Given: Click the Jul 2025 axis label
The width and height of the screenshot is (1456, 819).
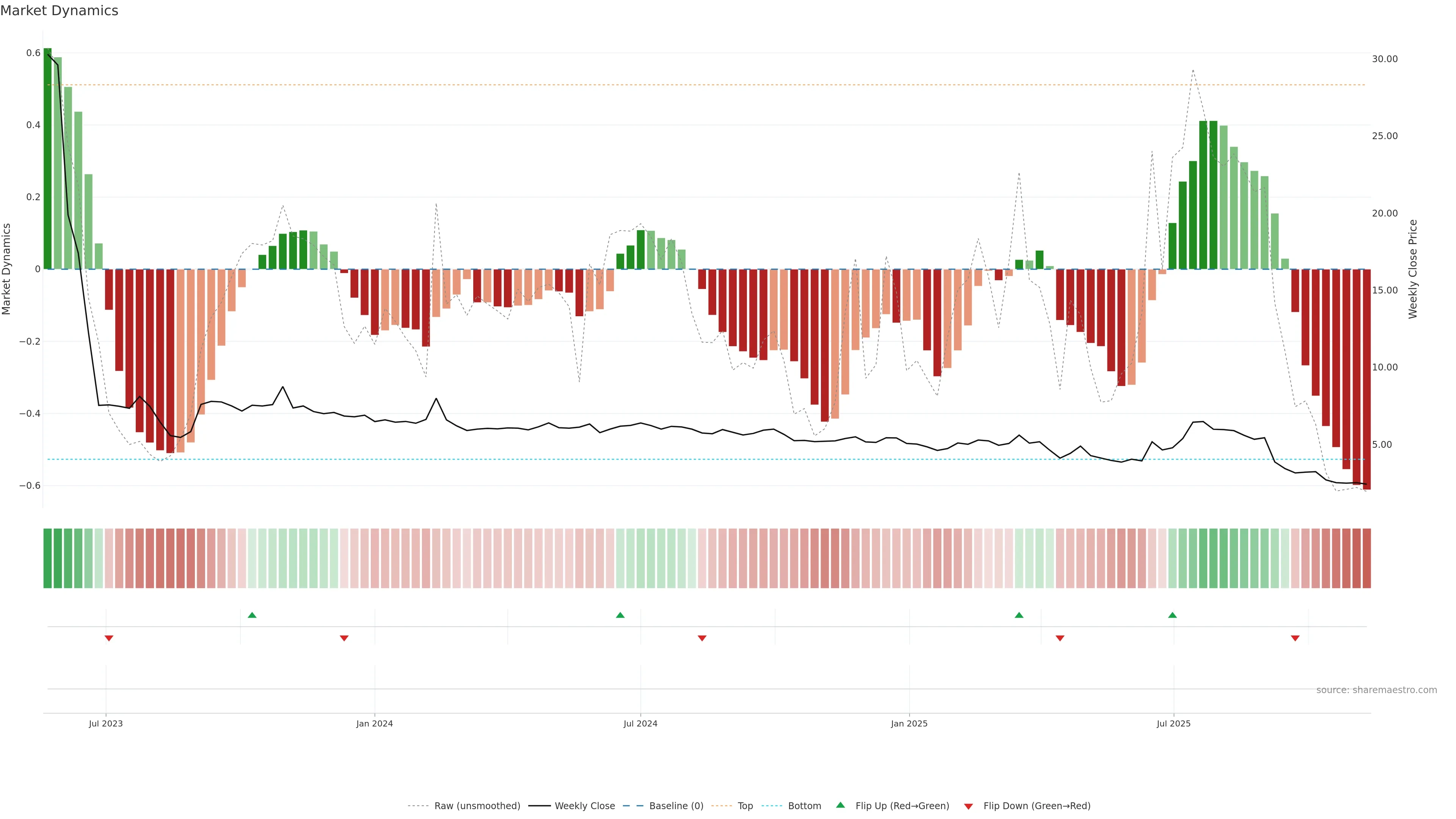Looking at the screenshot, I should click(1174, 723).
